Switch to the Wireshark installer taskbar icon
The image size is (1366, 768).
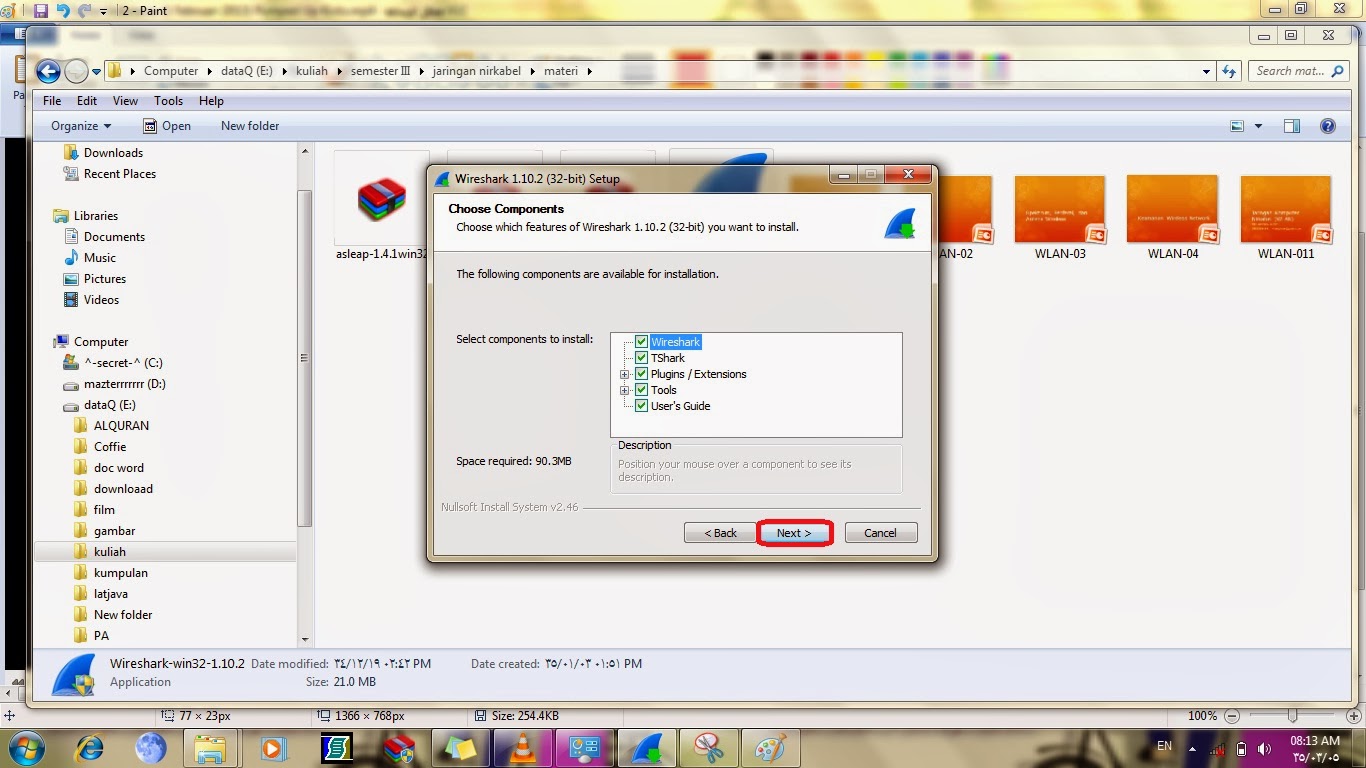click(x=646, y=749)
